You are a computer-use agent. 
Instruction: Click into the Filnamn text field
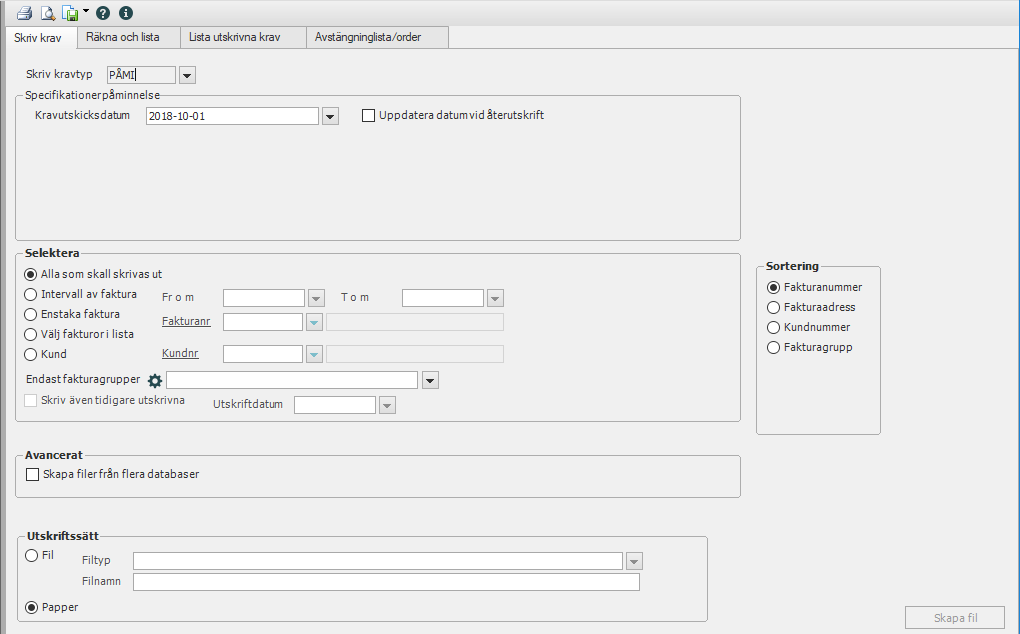click(386, 582)
